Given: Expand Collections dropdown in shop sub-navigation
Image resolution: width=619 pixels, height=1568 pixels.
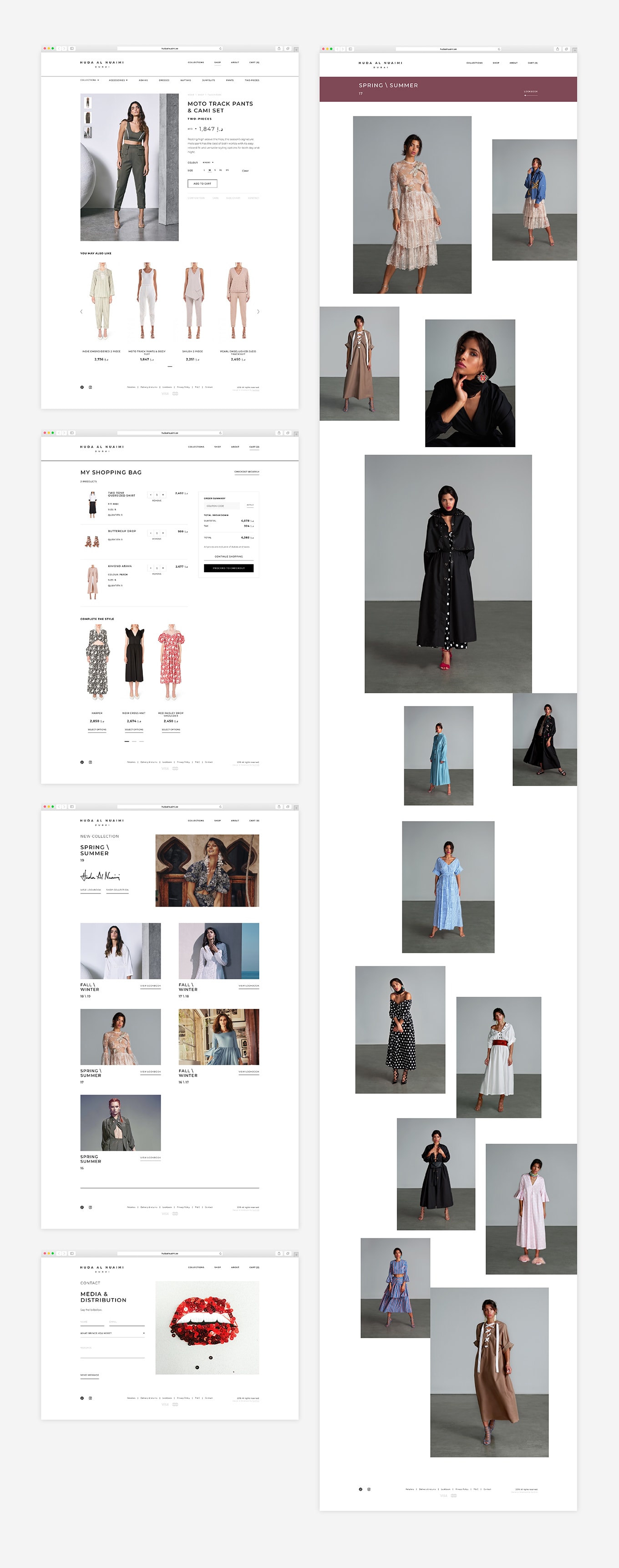Looking at the screenshot, I should coord(90,80).
